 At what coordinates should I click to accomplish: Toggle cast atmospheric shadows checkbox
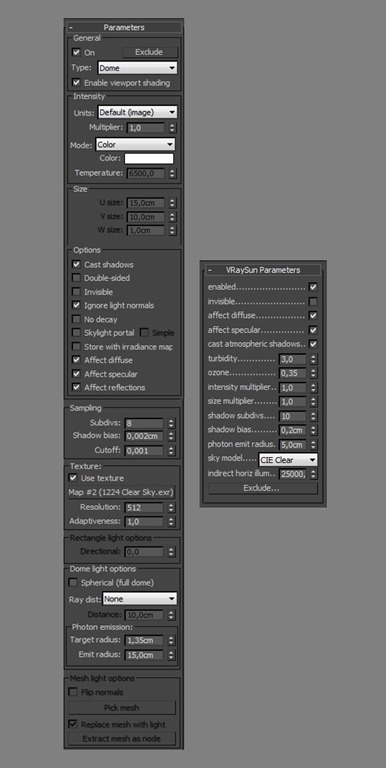coord(314,344)
